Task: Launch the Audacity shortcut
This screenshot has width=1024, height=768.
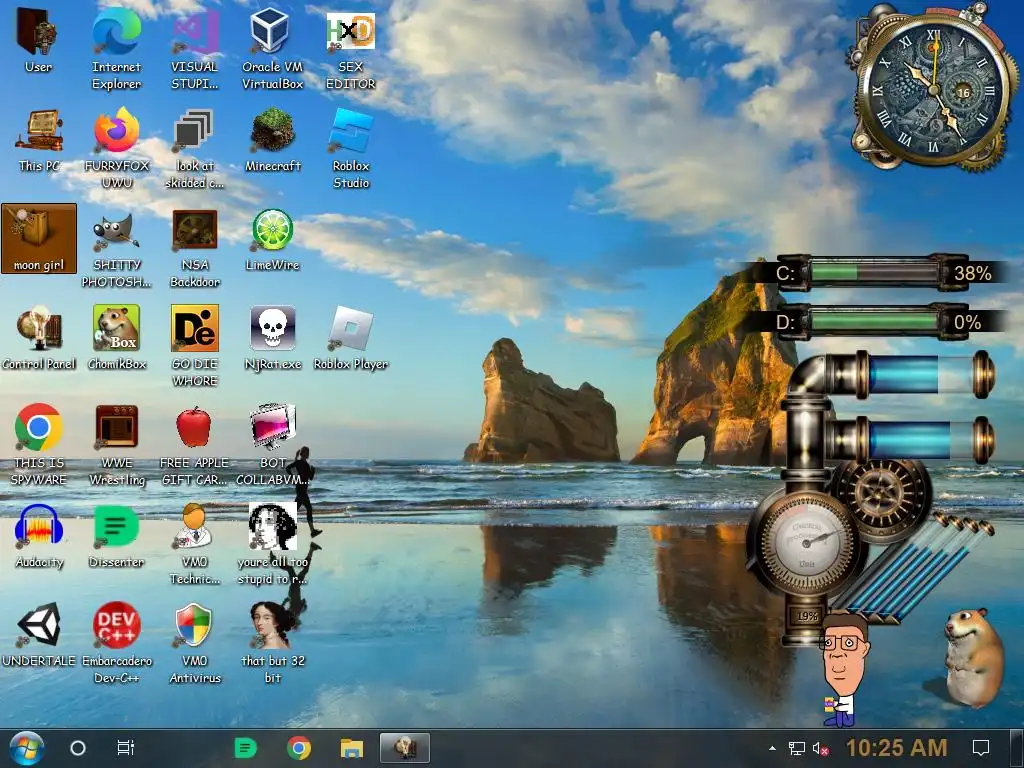Action: [x=39, y=536]
